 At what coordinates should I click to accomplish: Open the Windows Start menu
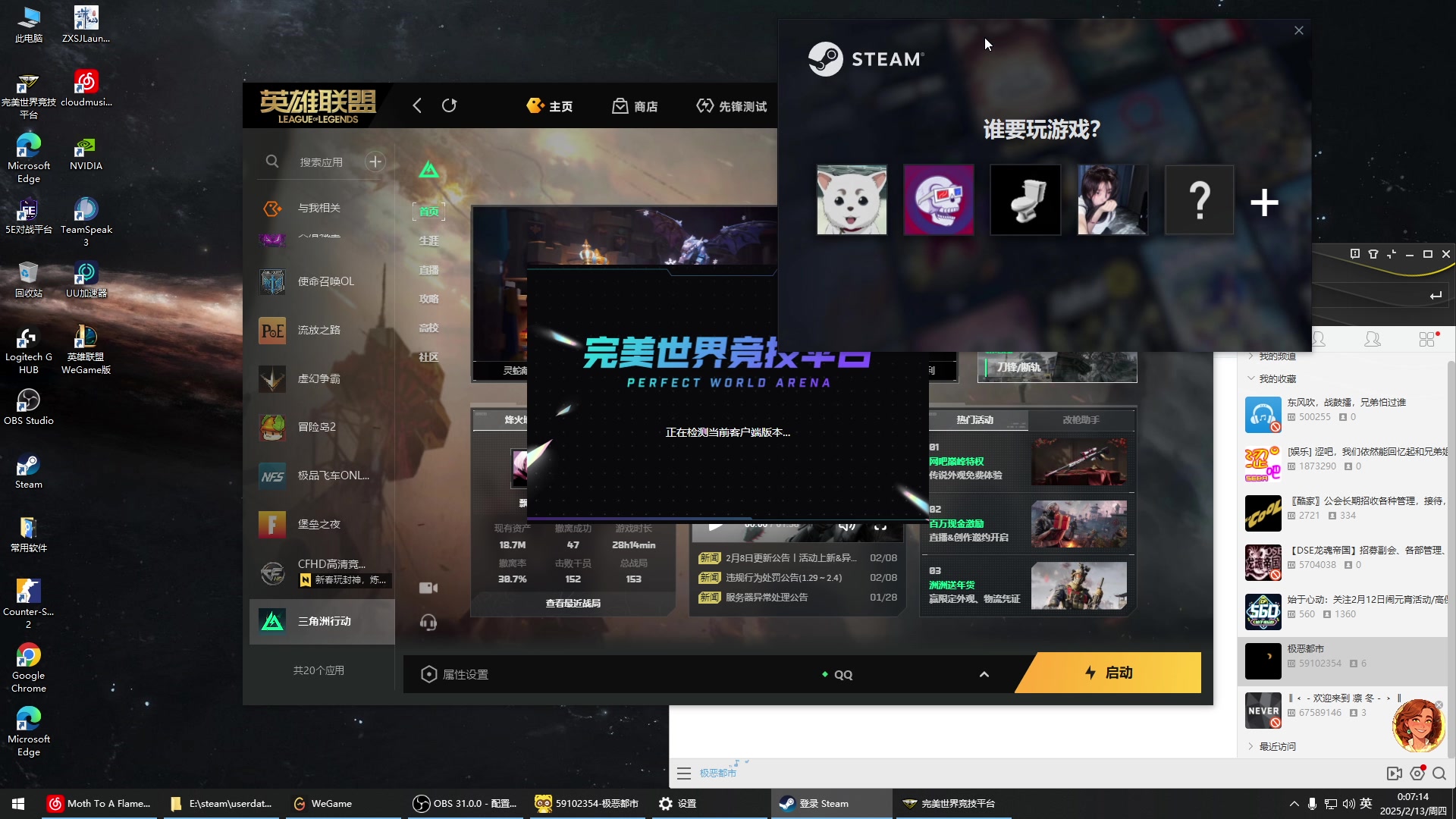click(x=18, y=804)
